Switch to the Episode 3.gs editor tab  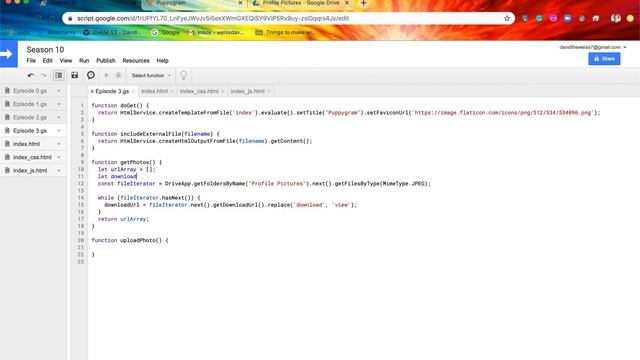pyautogui.click(x=112, y=91)
